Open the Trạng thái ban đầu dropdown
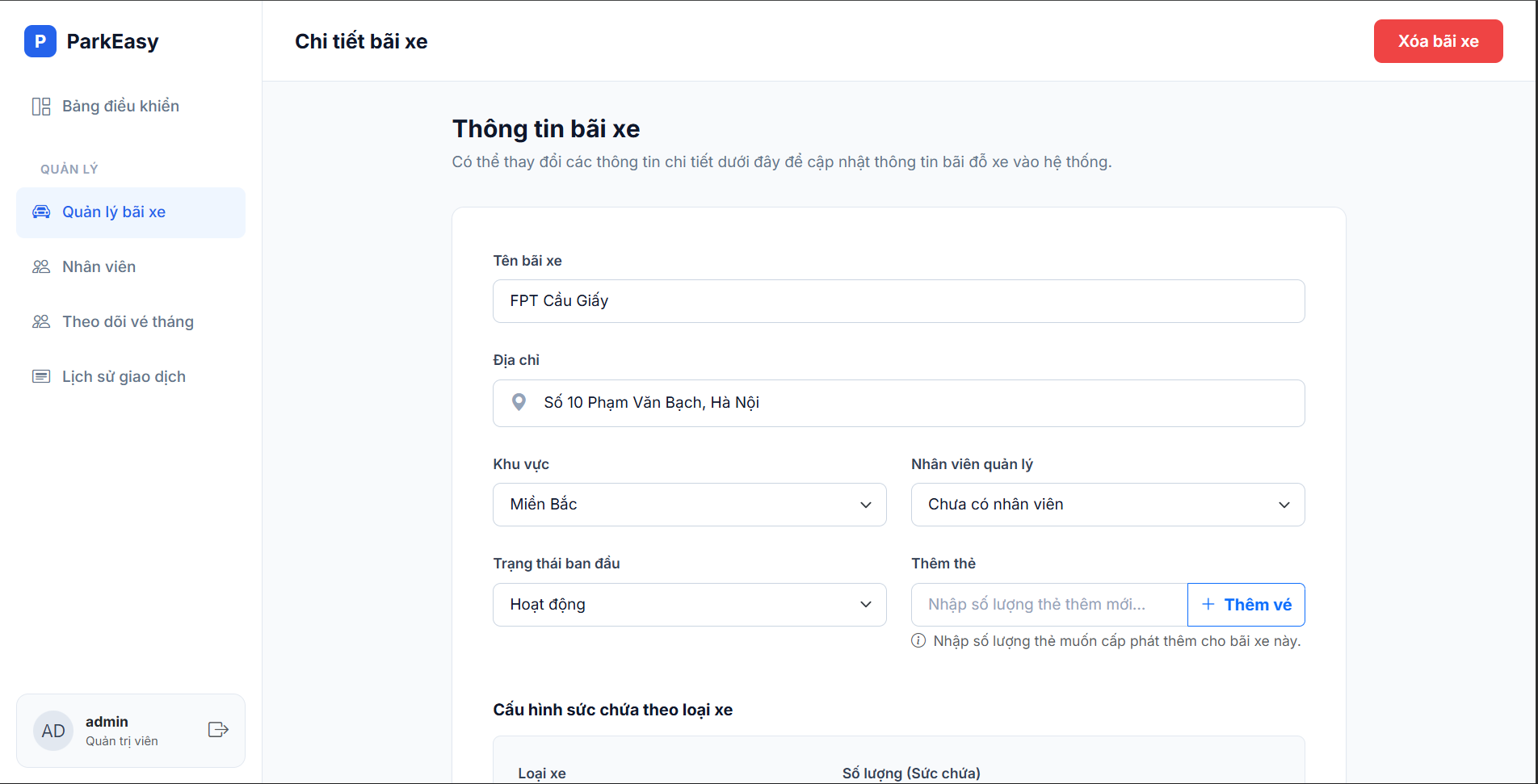Screen dimensions: 1538x784 pos(689,605)
